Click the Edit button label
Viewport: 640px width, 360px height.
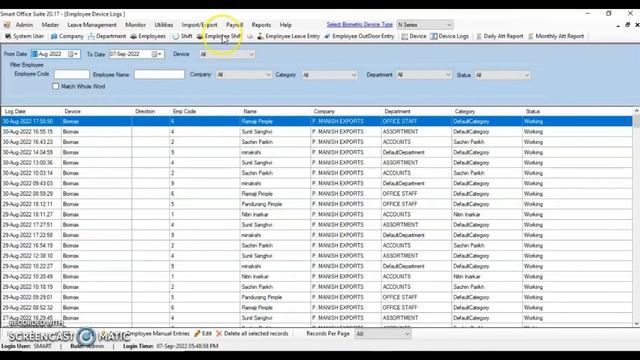pyautogui.click(x=207, y=333)
